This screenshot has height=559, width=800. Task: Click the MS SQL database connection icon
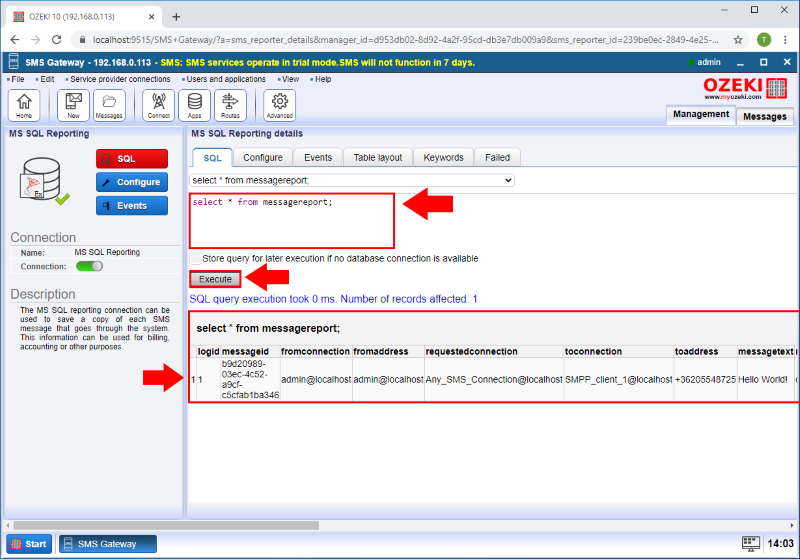tap(43, 180)
